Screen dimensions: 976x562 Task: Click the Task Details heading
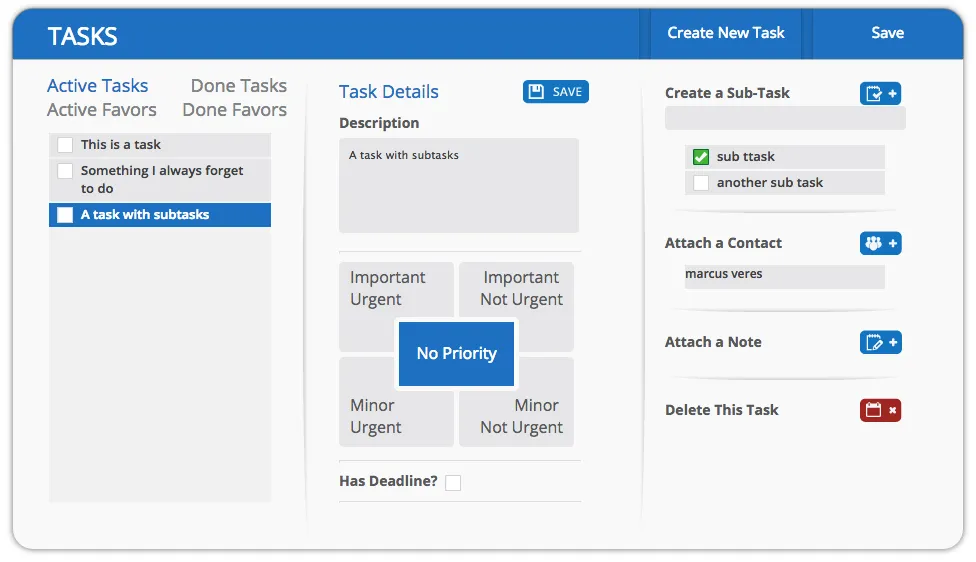[x=389, y=92]
